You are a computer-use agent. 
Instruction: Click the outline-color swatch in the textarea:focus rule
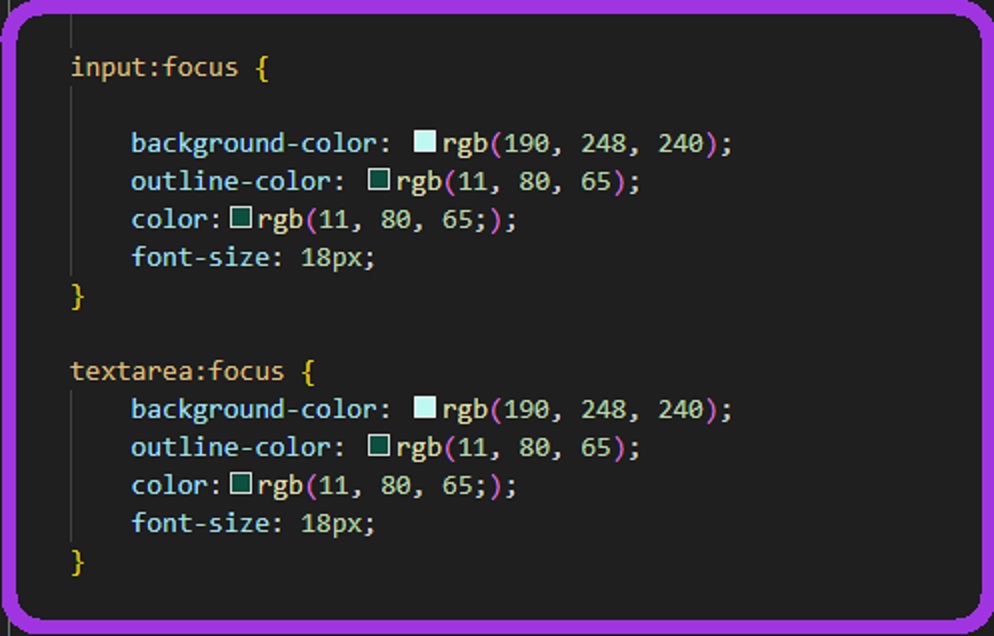pos(378,446)
